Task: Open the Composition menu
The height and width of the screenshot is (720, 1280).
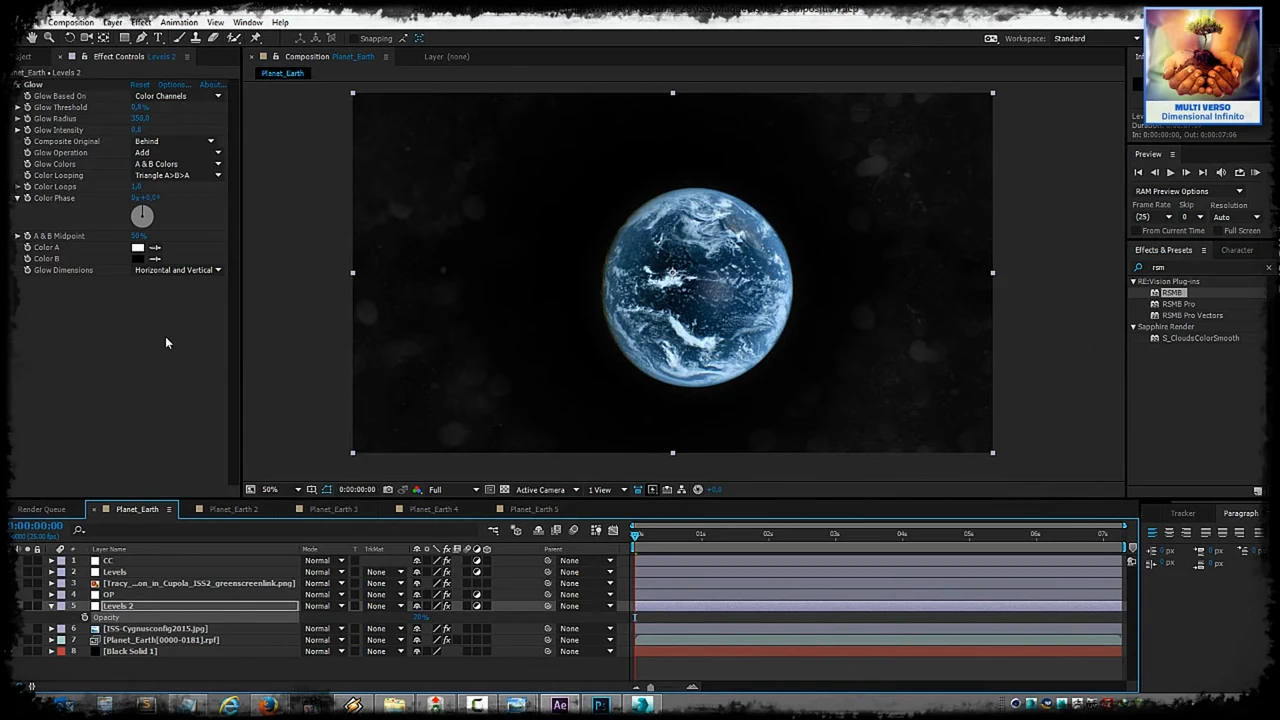Action: click(x=71, y=22)
